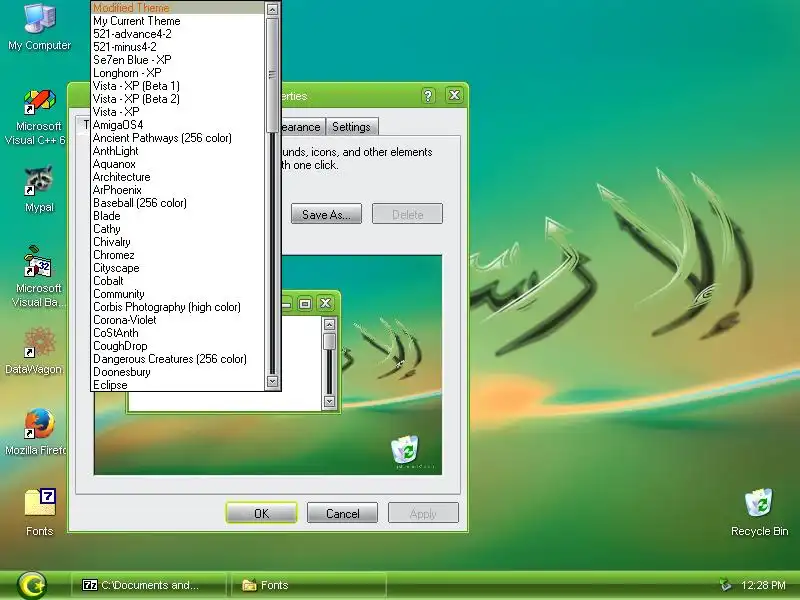This screenshot has height=600, width=800.
Task: Click the system tray icon near clock
Action: pos(725,585)
